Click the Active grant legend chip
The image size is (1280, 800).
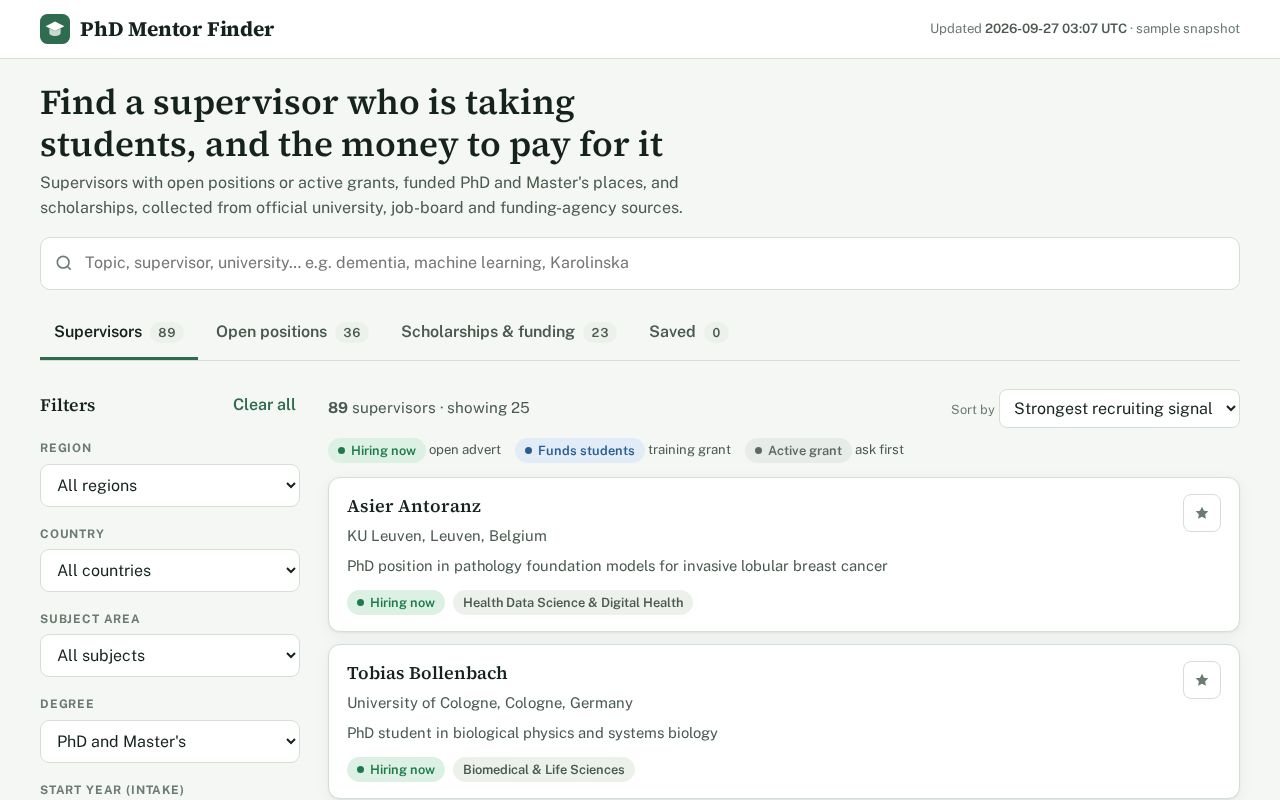798,450
